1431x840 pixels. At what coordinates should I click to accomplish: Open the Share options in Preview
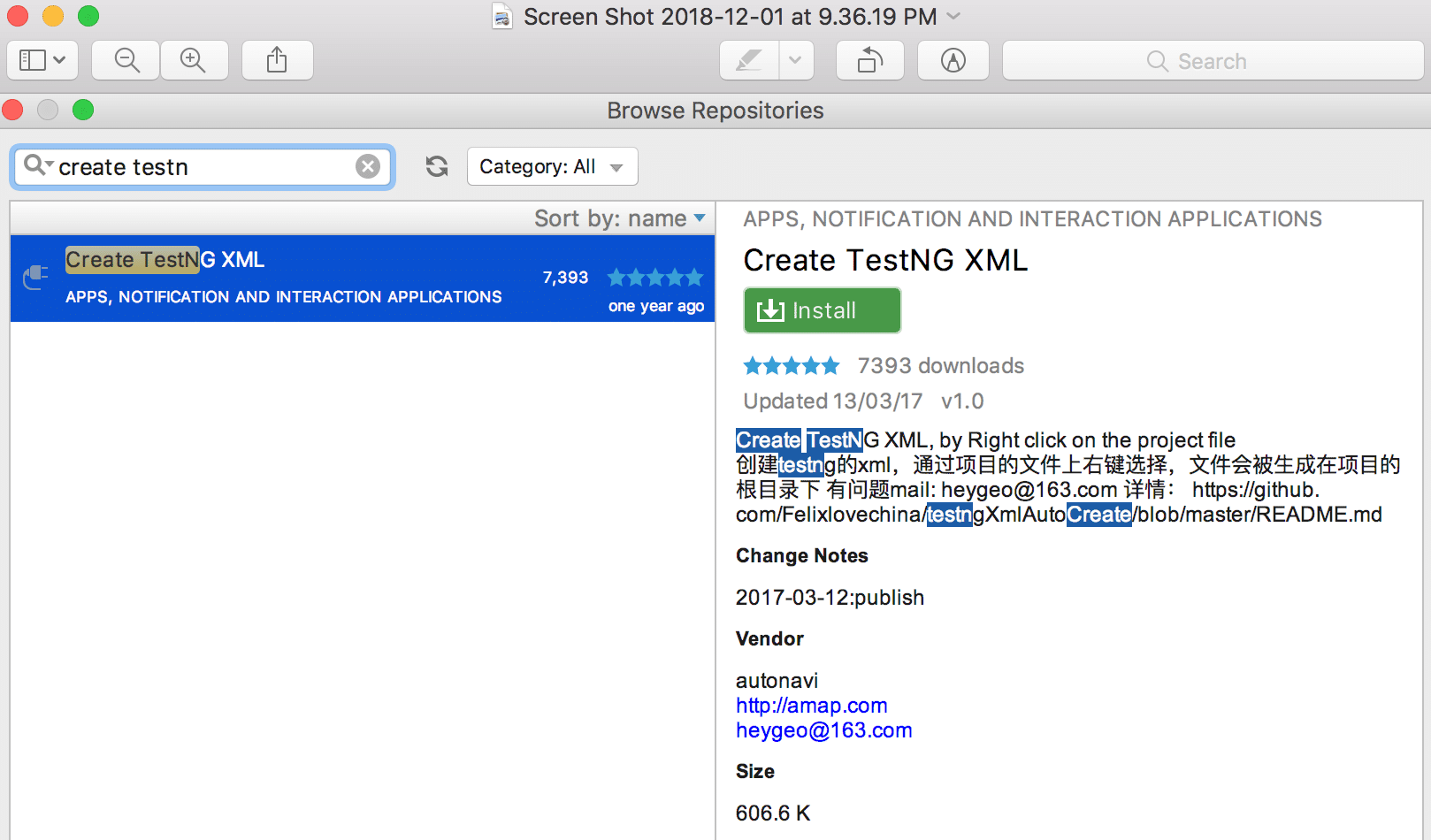click(277, 60)
